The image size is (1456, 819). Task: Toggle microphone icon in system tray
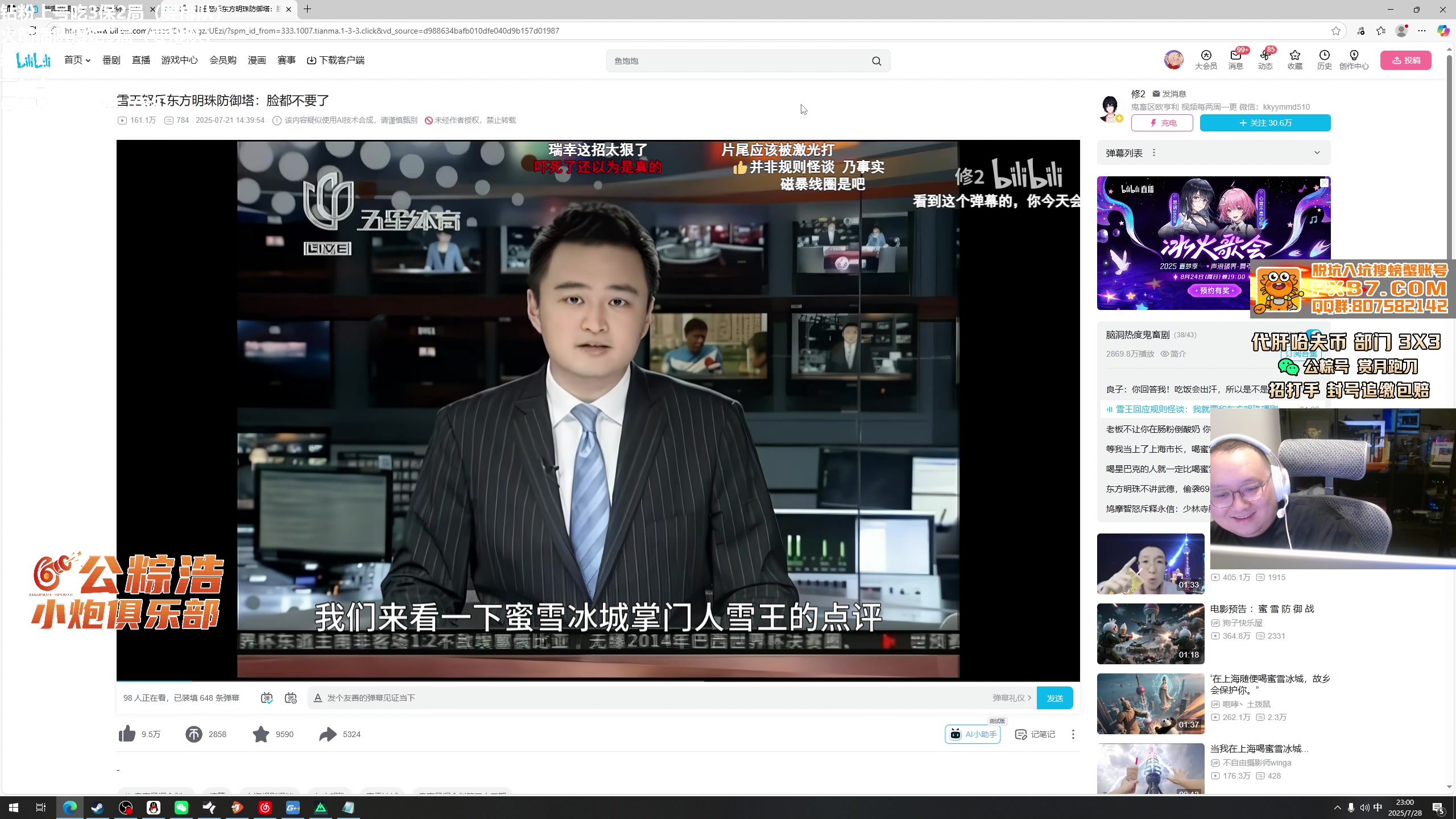click(1351, 808)
